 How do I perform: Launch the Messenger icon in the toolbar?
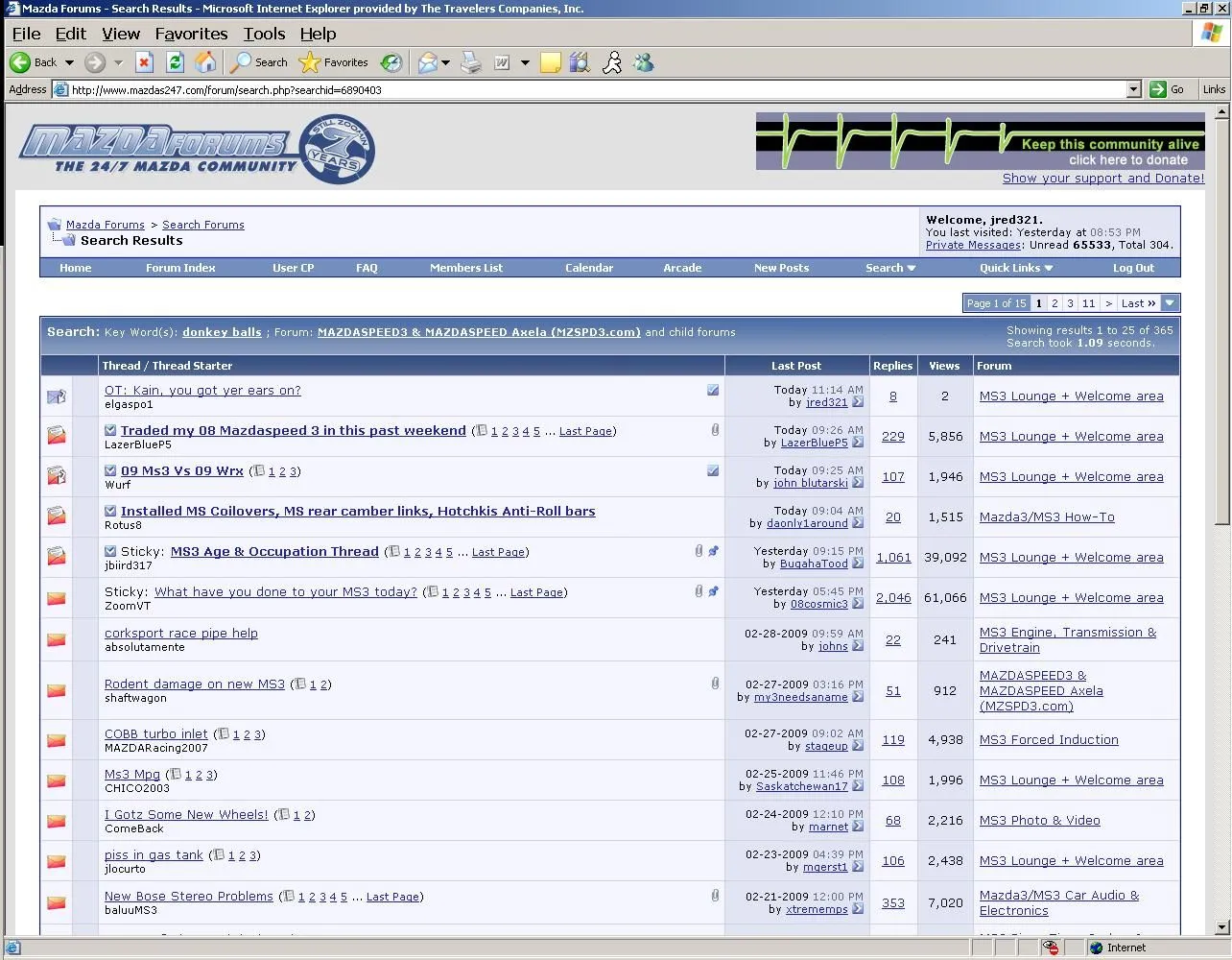point(643,63)
